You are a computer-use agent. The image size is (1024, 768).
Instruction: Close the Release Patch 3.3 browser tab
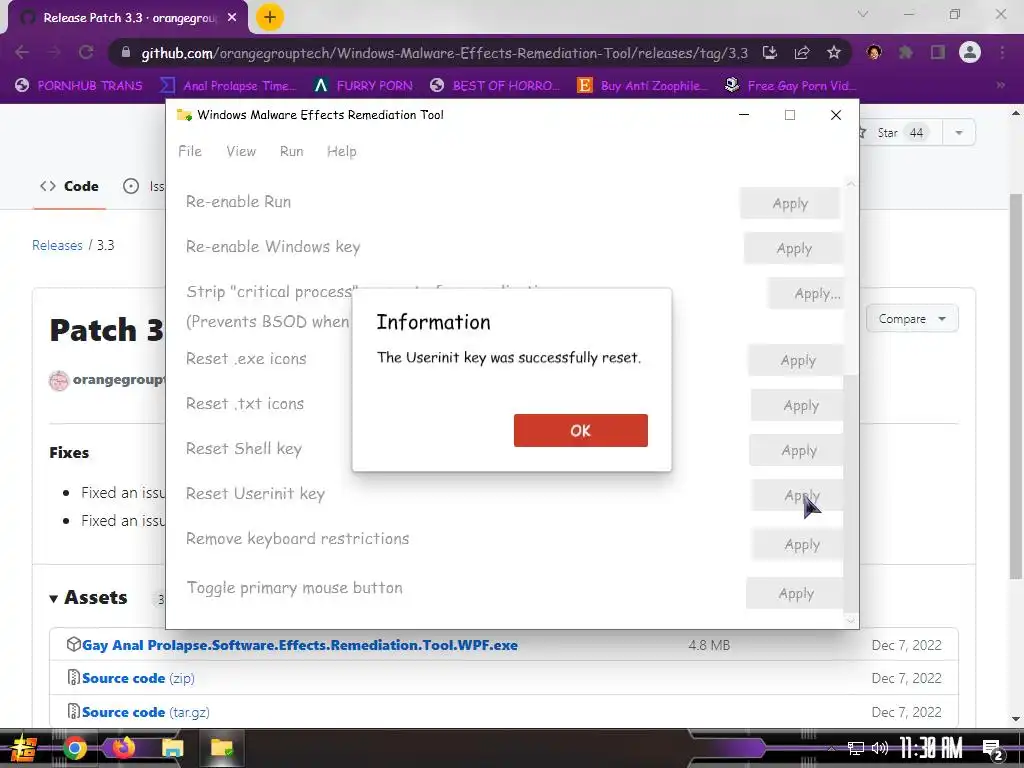232,18
